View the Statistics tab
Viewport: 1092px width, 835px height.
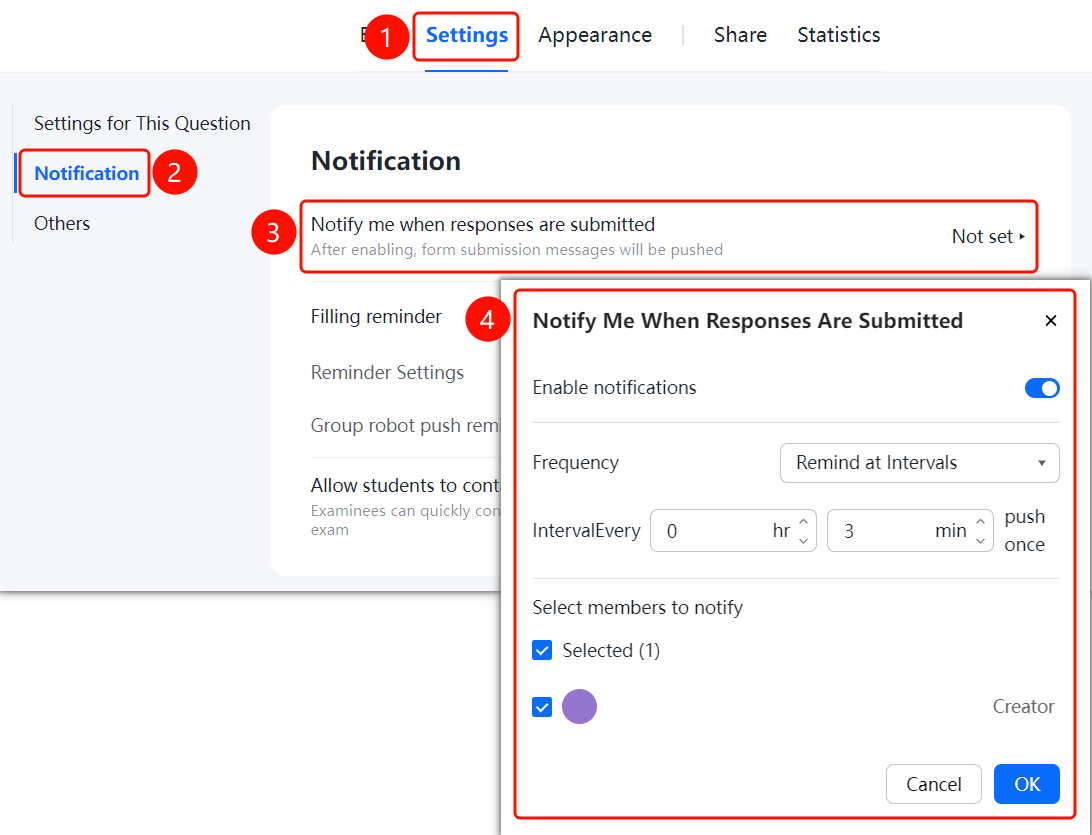point(838,35)
